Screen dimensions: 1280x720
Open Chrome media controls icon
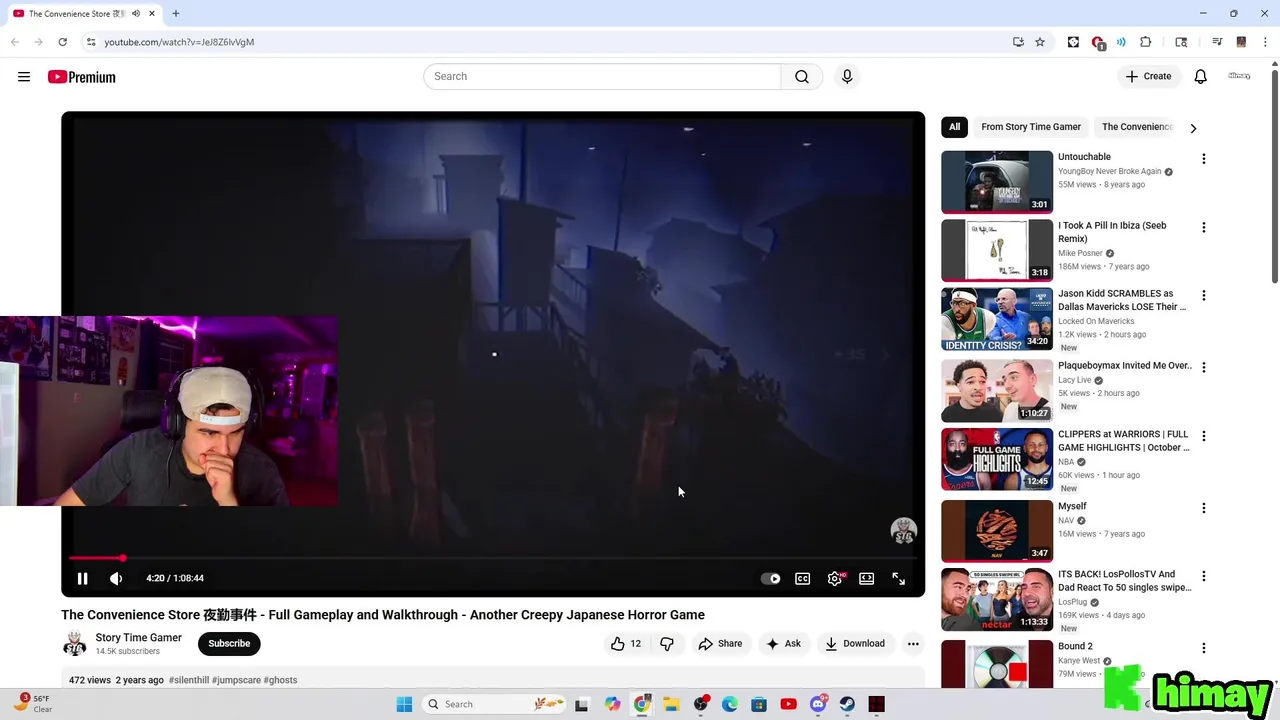click(1217, 42)
